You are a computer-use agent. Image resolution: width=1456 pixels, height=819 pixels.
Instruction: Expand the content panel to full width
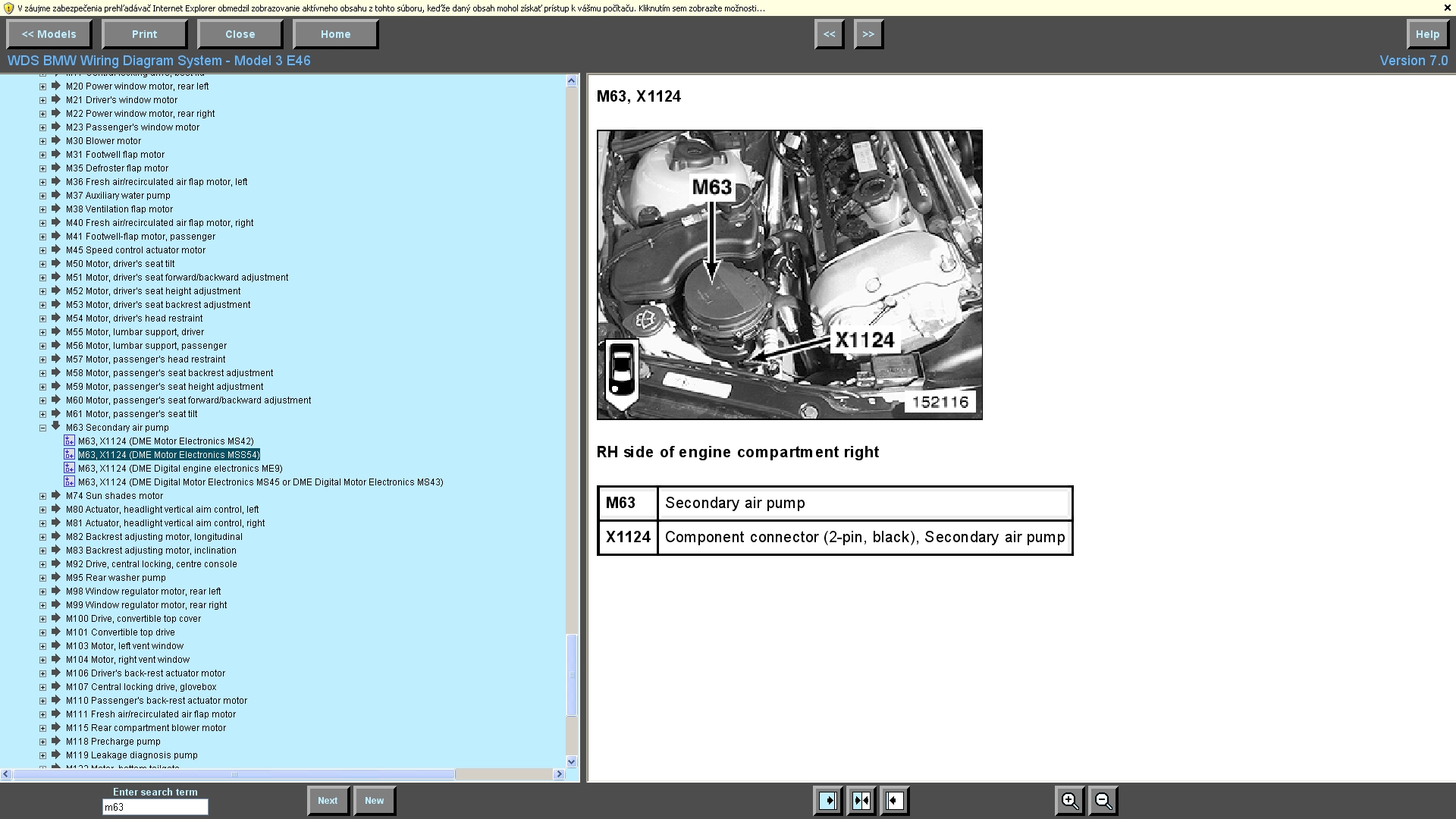click(895, 801)
